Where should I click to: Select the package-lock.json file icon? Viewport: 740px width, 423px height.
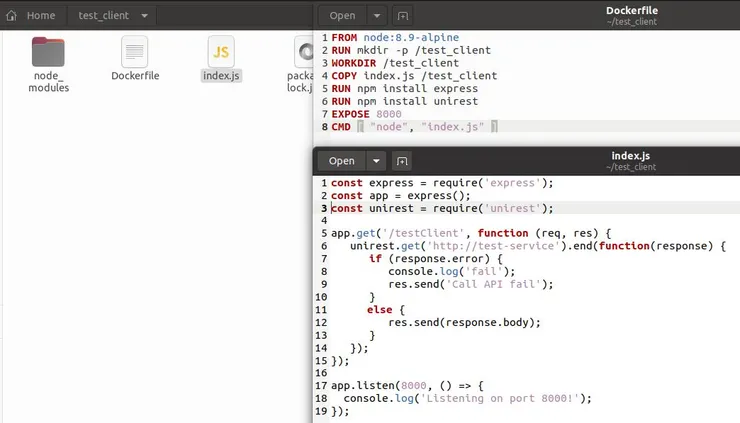click(x=303, y=52)
